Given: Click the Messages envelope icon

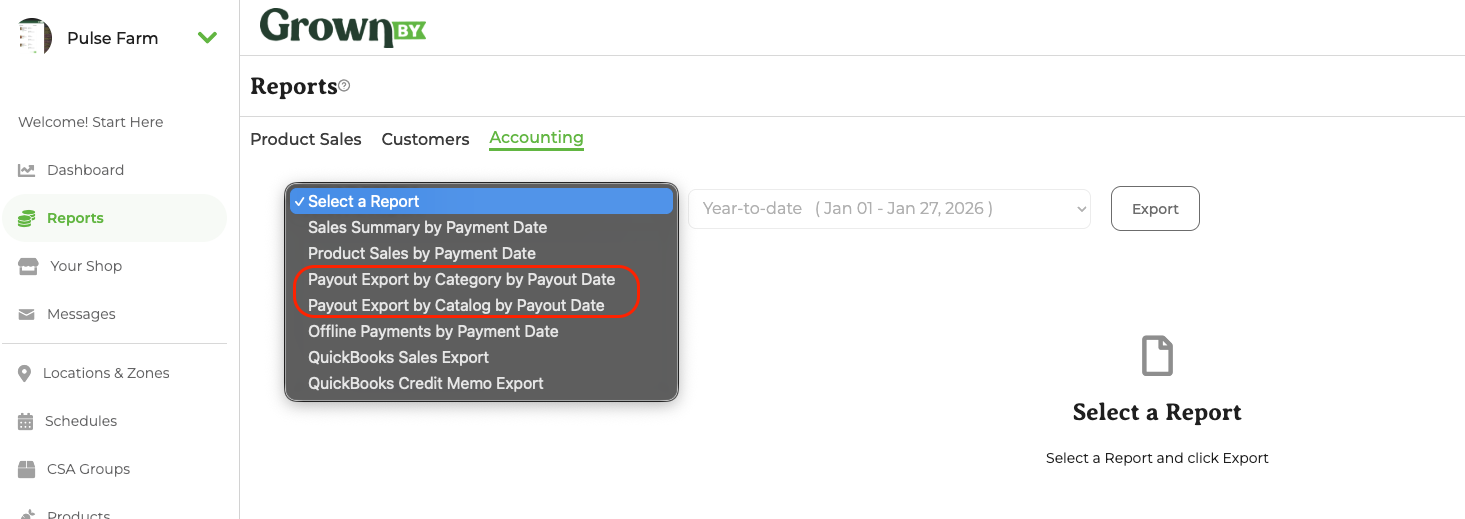Looking at the screenshot, I should [27, 314].
